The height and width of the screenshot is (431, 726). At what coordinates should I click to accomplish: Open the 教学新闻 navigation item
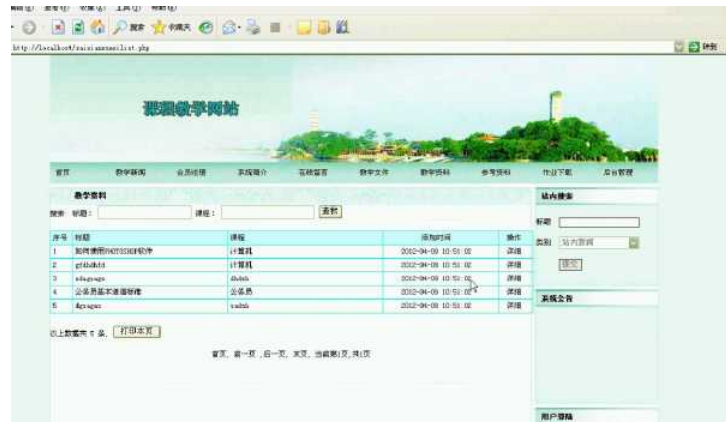(131, 173)
